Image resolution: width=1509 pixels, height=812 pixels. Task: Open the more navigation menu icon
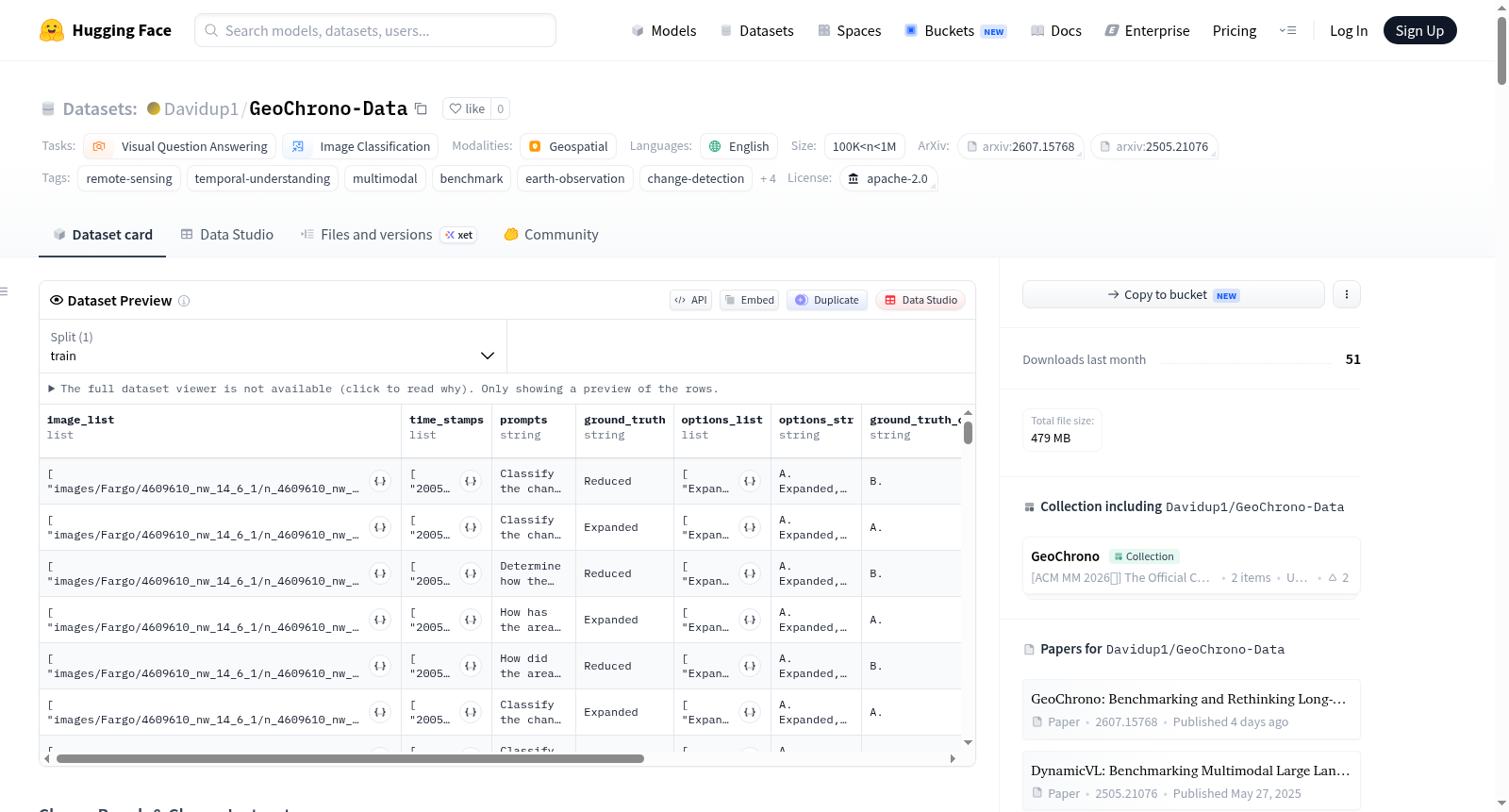1287,30
